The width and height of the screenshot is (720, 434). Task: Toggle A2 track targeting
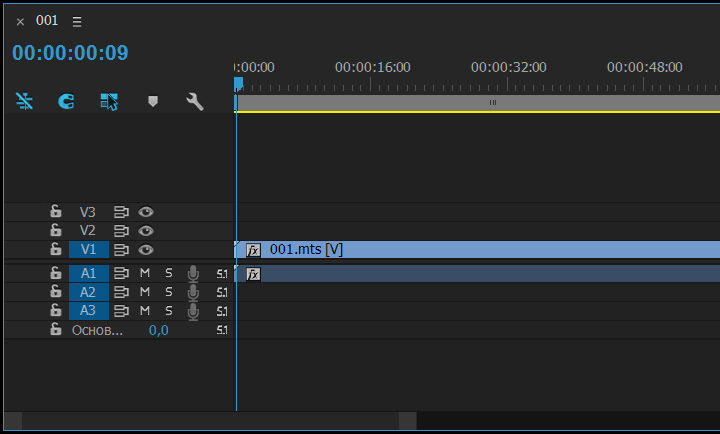click(x=89, y=292)
